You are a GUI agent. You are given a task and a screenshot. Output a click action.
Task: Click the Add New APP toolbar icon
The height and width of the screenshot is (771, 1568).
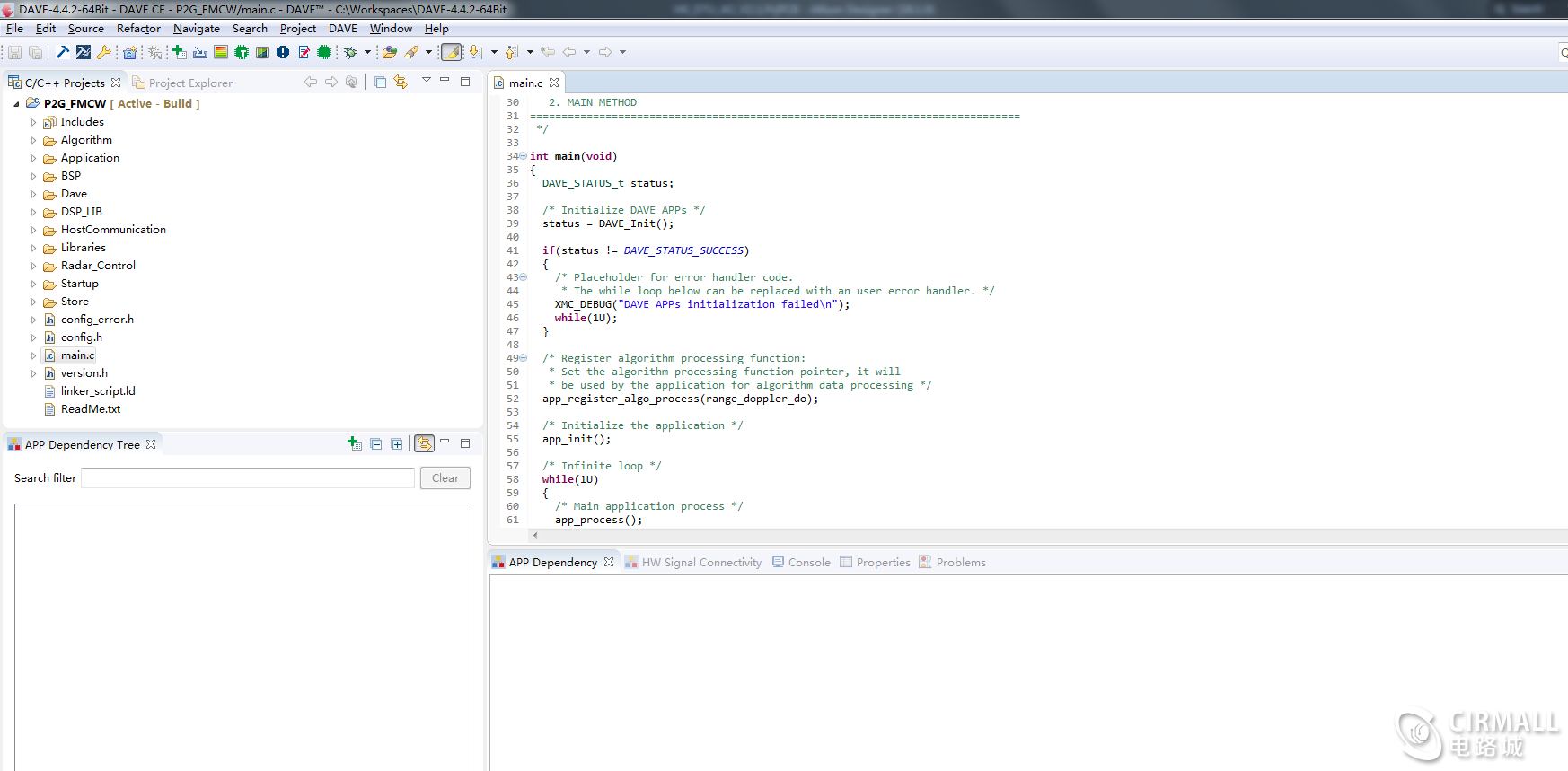click(179, 52)
